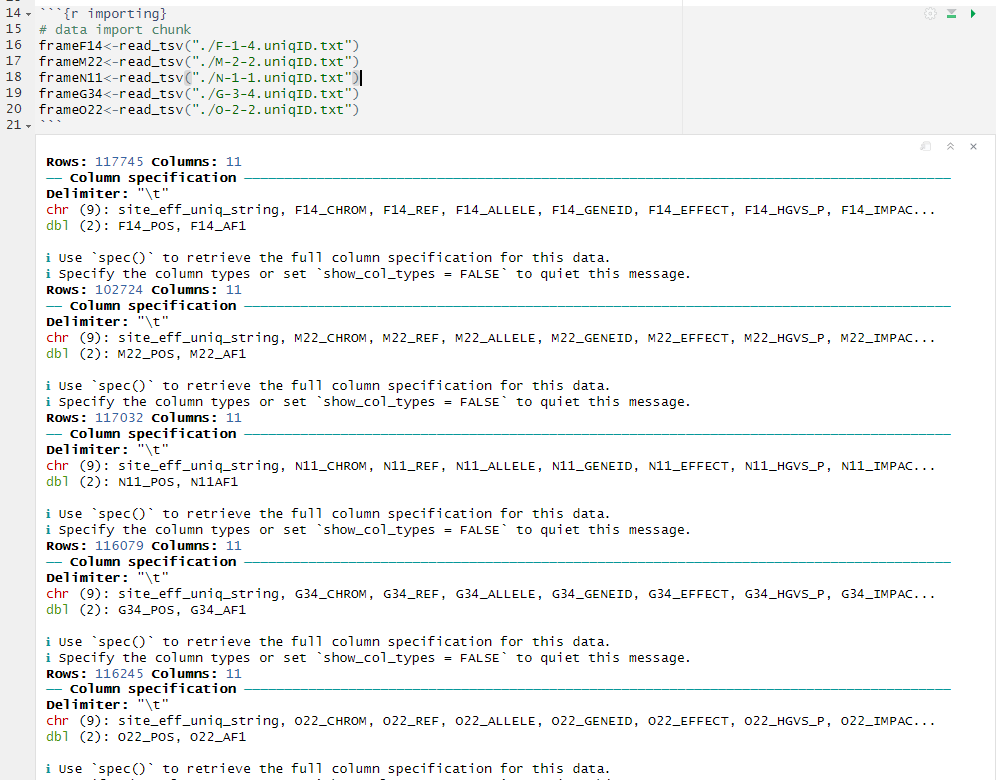Image resolution: width=996 pixels, height=780 pixels.
Task: Open the chunk options gear for importing chunk
Action: coord(930,13)
